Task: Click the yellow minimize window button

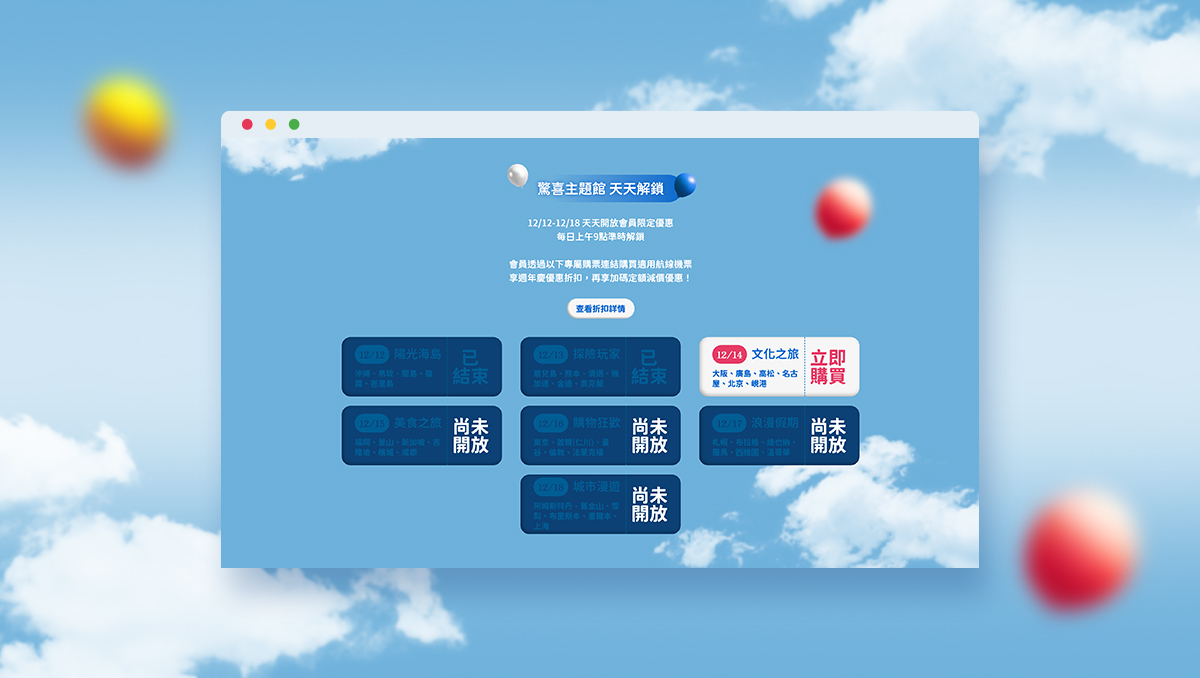Action: pyautogui.click(x=270, y=124)
